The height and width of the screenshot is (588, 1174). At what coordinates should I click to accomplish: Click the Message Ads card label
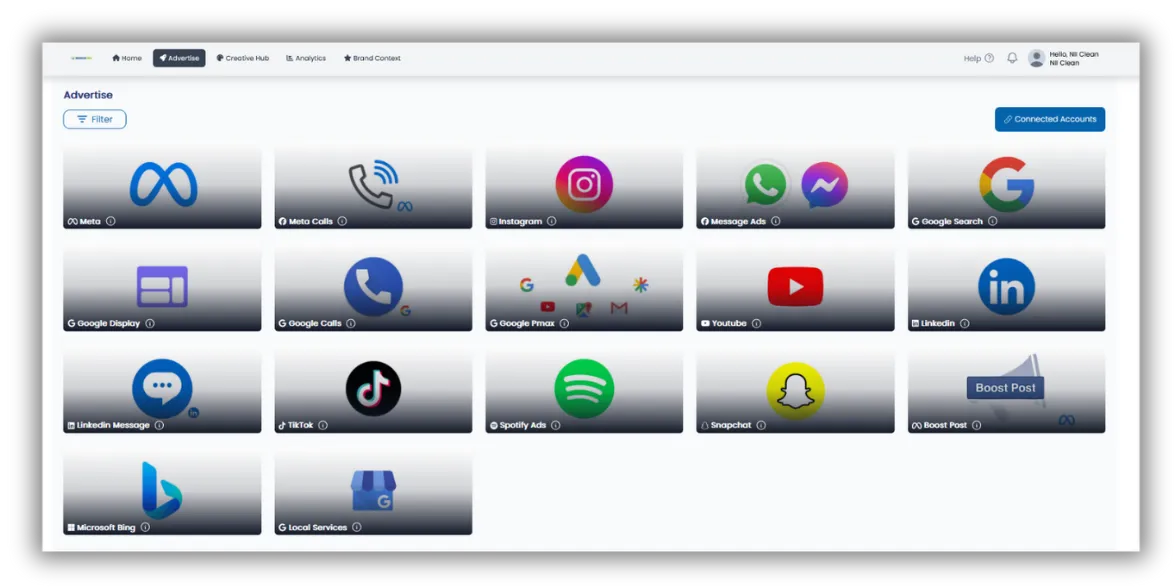738,221
